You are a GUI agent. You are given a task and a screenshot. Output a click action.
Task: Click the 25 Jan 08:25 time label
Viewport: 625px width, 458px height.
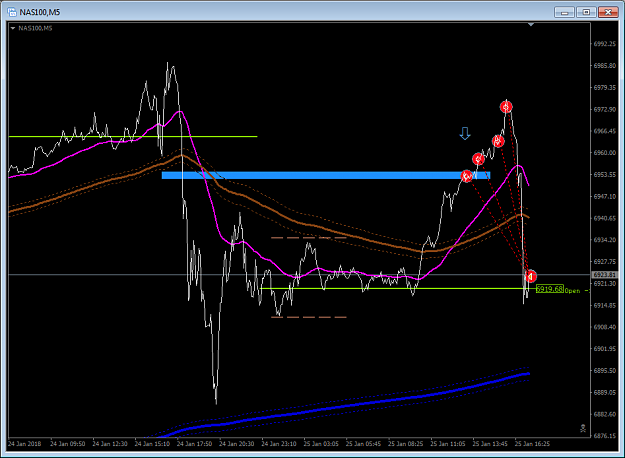click(406, 444)
